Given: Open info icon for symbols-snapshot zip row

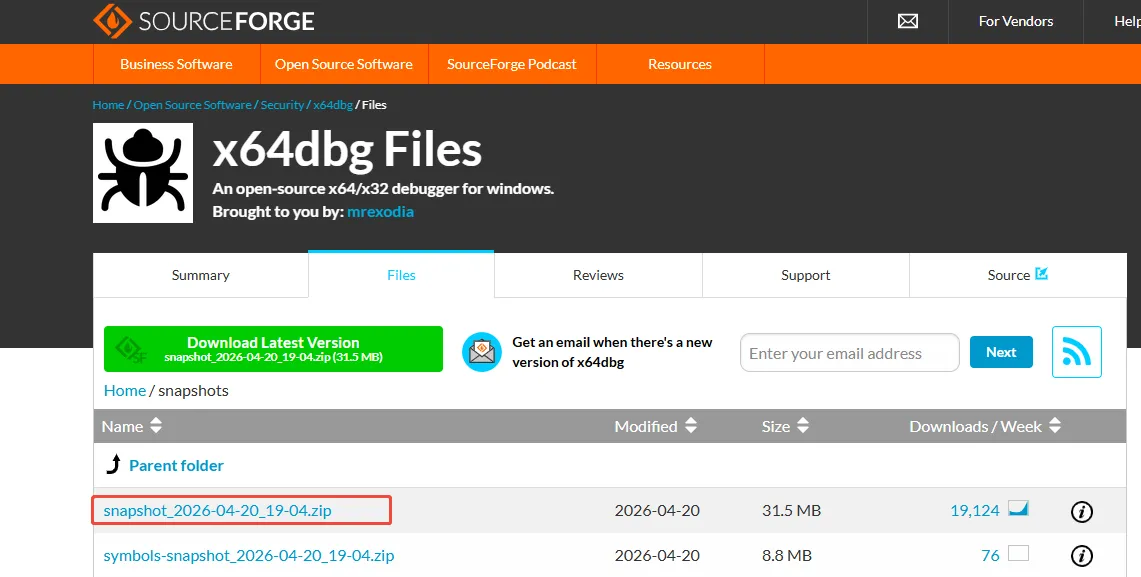Looking at the screenshot, I should (x=1081, y=556).
